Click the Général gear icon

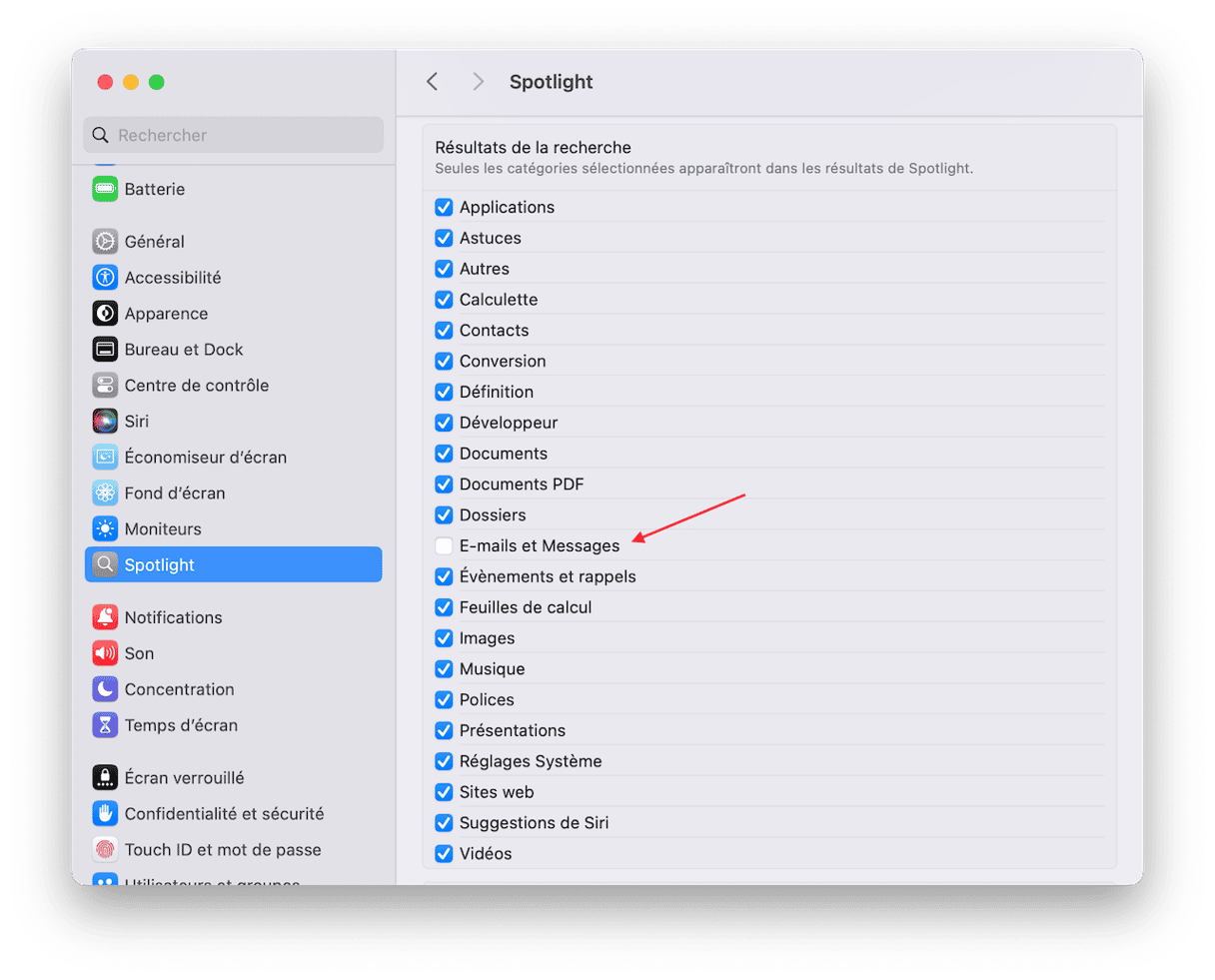(x=105, y=242)
